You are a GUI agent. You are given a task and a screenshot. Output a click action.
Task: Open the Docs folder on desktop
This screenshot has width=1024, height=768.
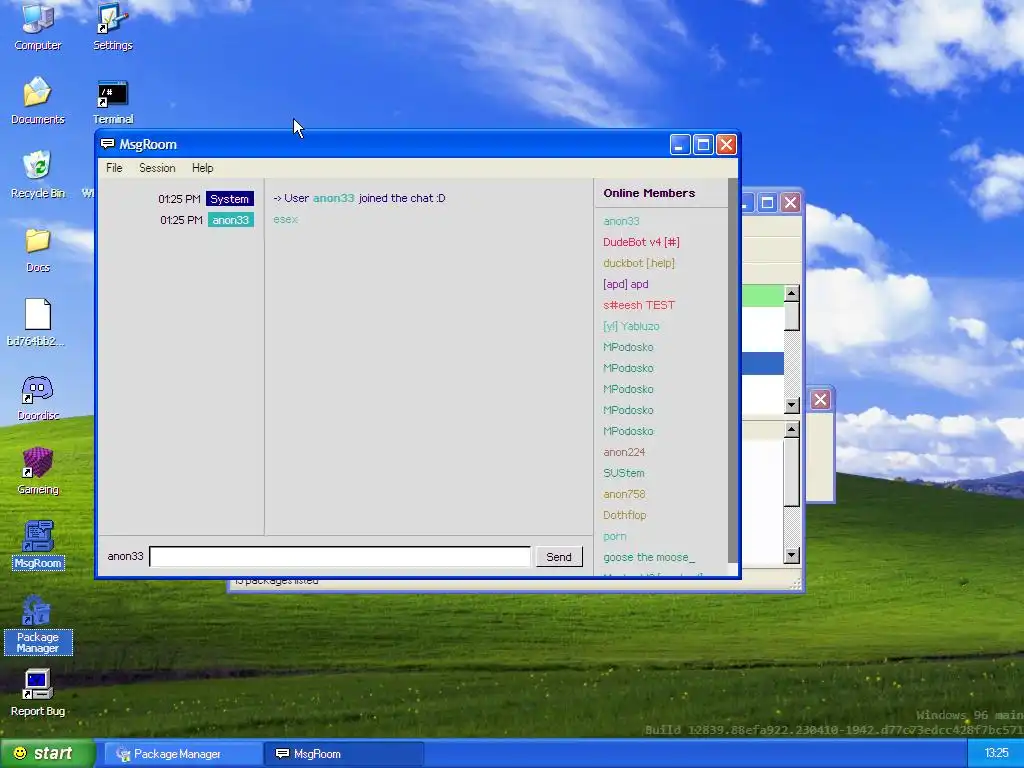(37, 249)
